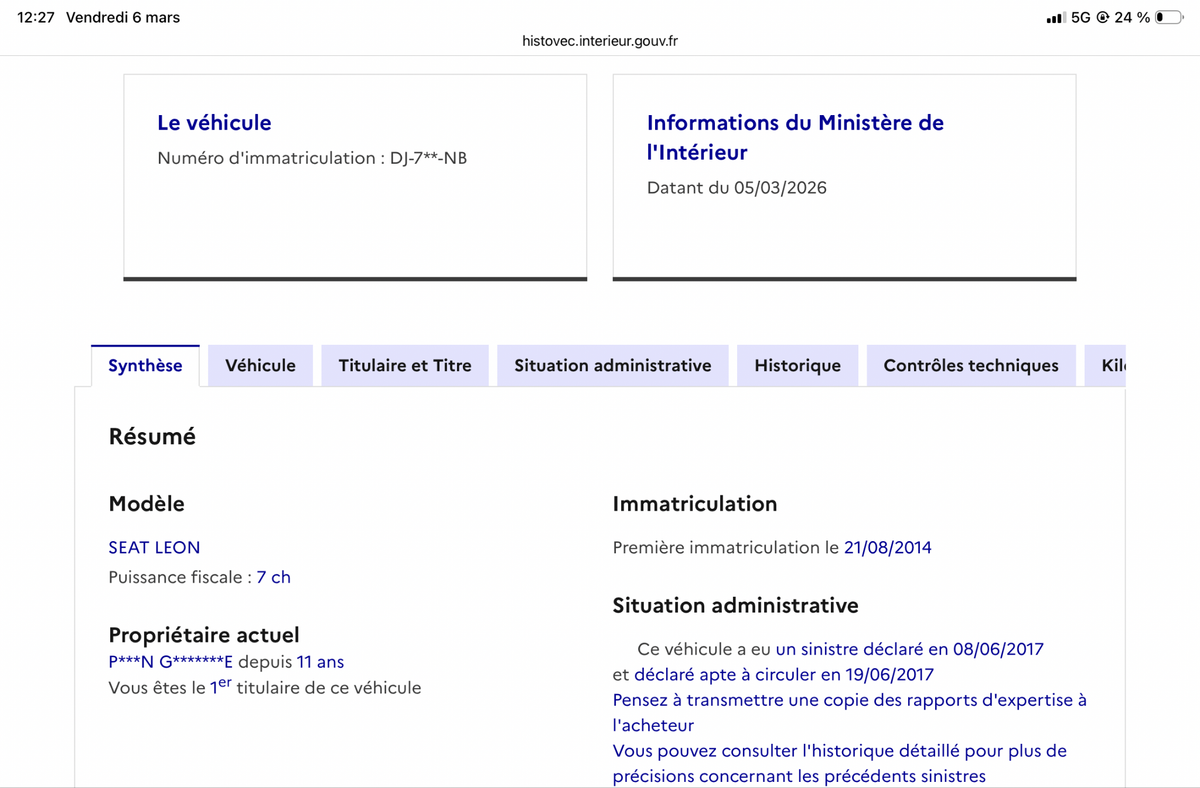Tap the orientation lock icon in the status bar
The width and height of the screenshot is (1200, 788).
click(x=1103, y=18)
